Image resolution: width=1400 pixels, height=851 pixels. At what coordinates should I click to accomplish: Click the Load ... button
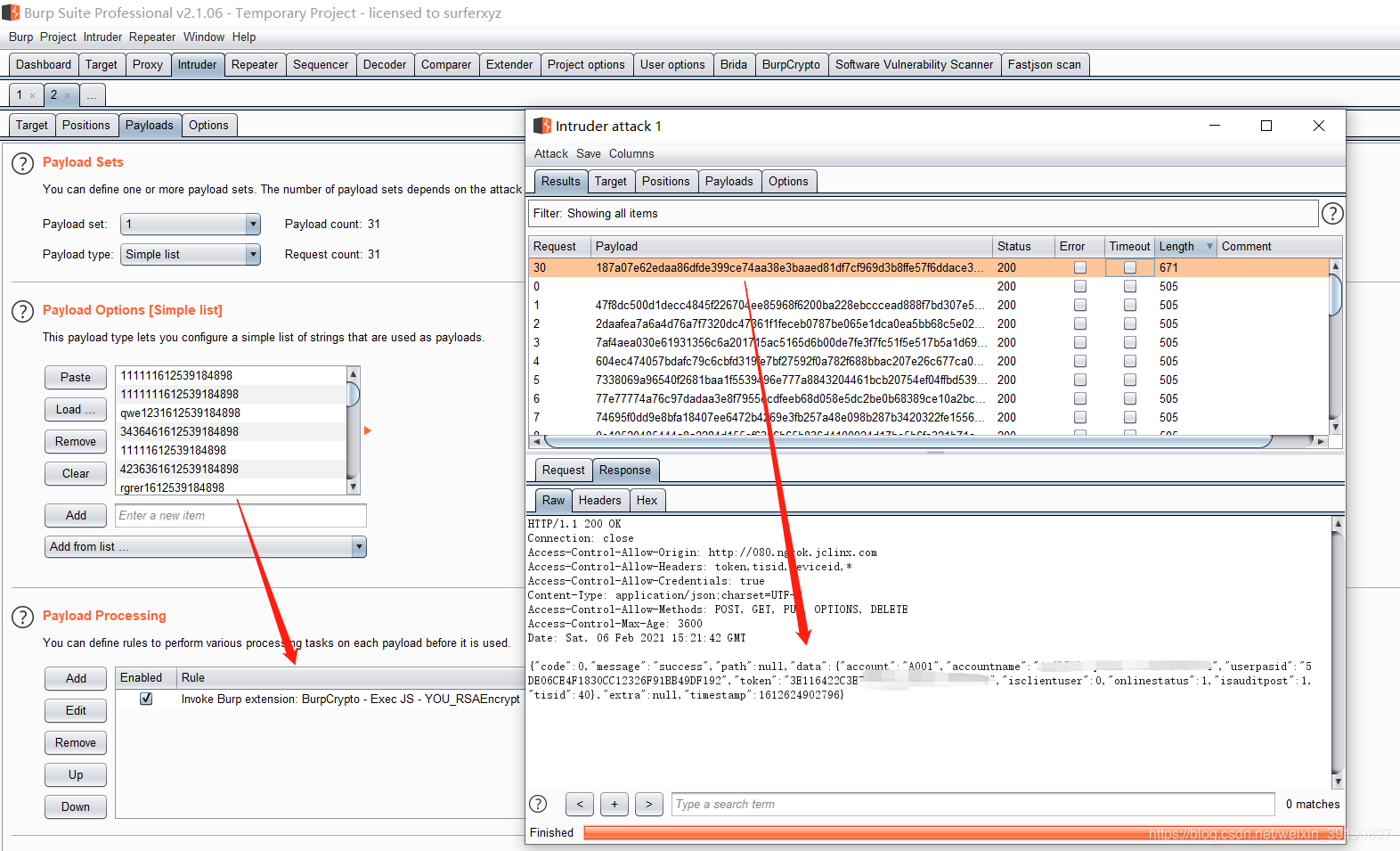(76, 409)
